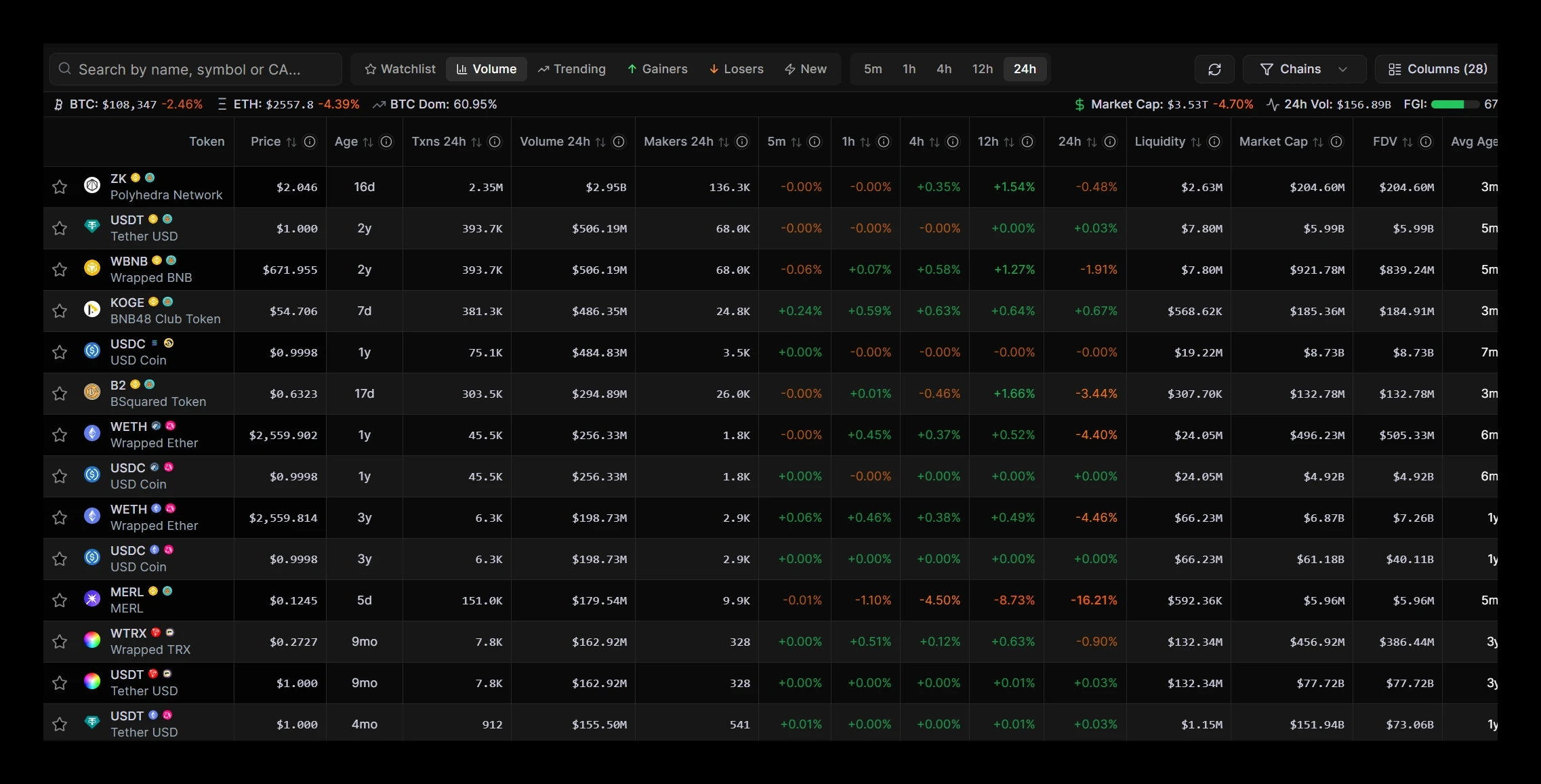This screenshot has height=784, width=1541.
Task: Click the search magnifier icon
Action: tap(65, 68)
